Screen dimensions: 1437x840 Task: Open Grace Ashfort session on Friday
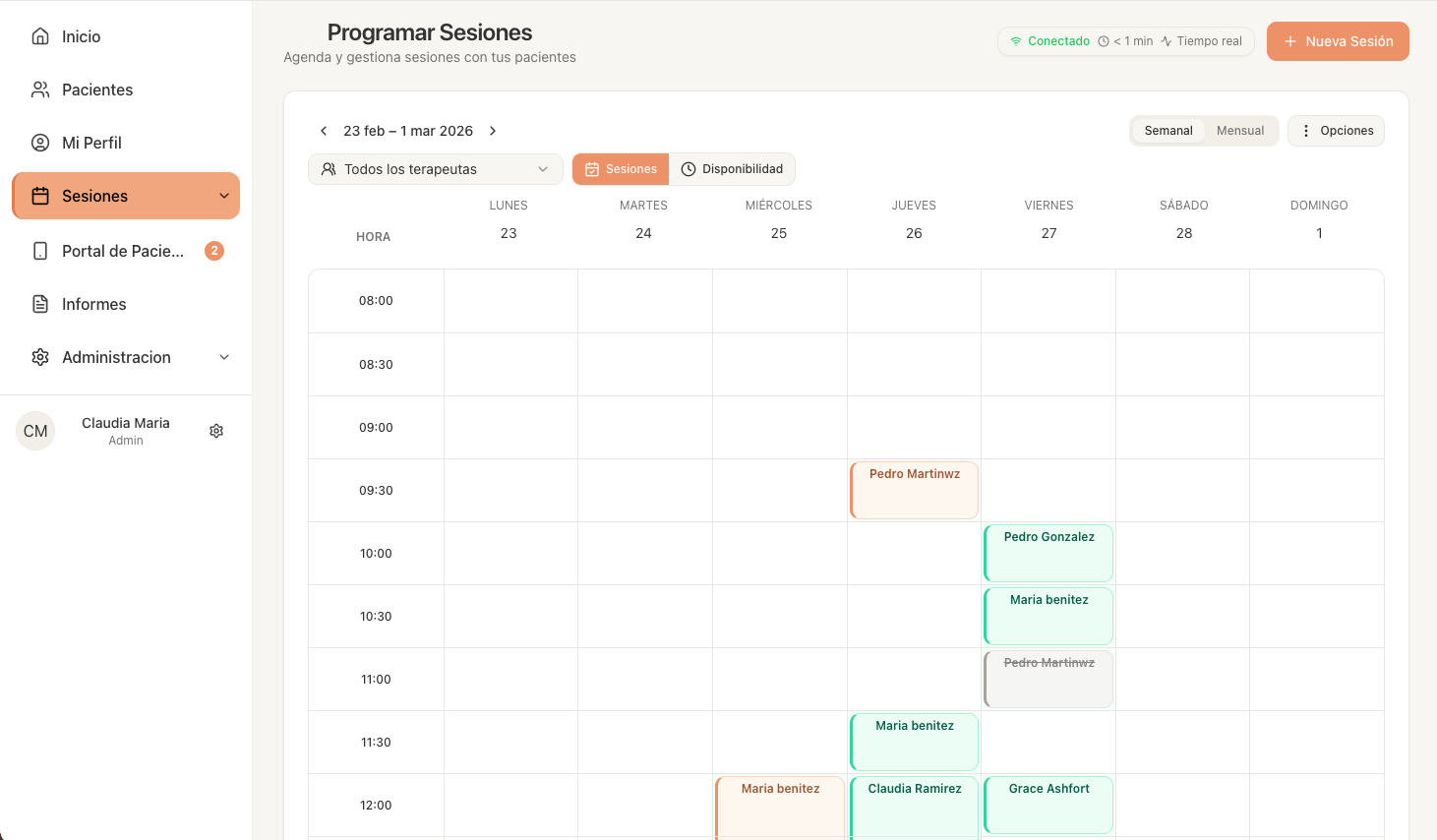coord(1048,804)
